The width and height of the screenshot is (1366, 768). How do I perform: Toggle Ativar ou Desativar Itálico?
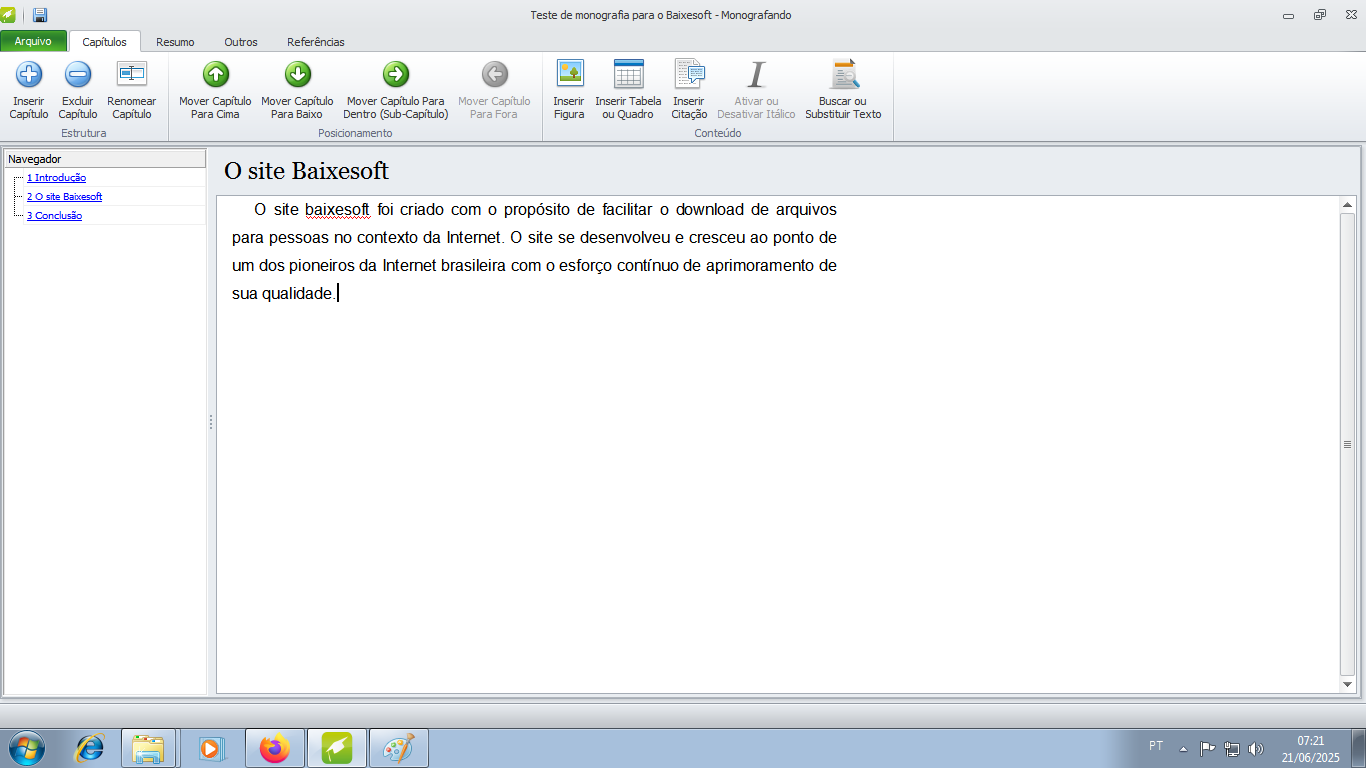pos(756,90)
